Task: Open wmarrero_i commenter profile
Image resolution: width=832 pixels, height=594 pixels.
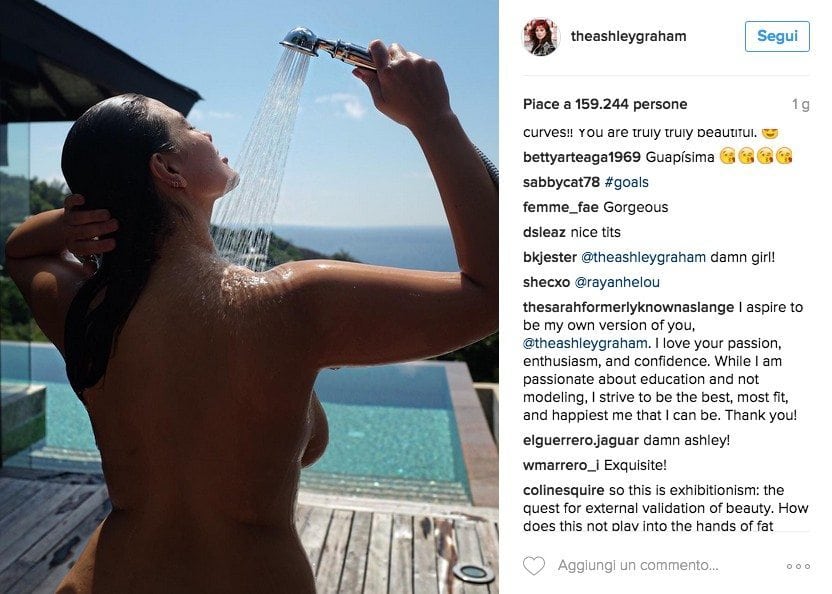Action: pos(561,465)
